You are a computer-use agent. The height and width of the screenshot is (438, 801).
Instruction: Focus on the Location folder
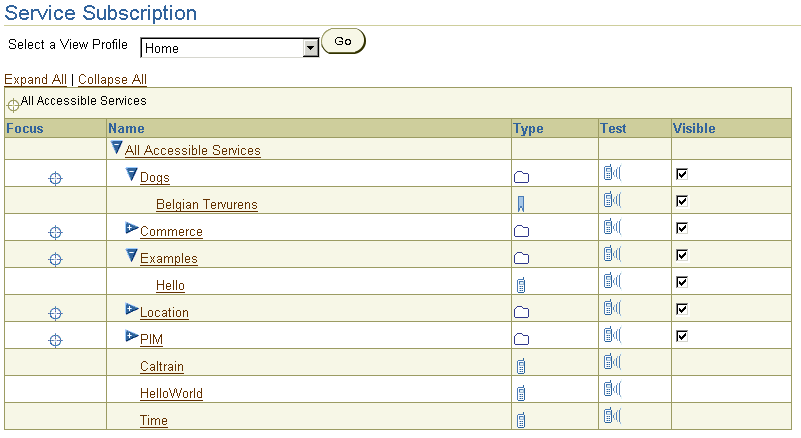point(55,313)
